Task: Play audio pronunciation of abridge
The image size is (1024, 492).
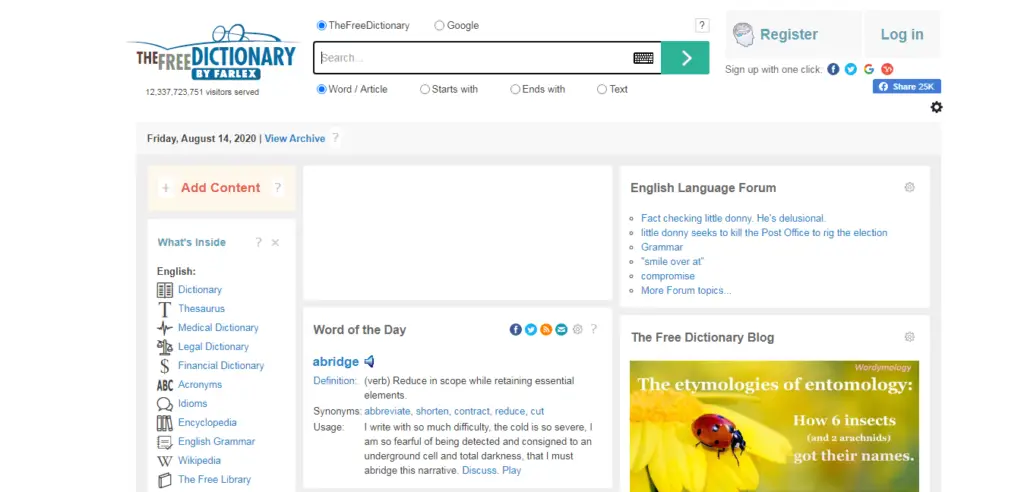Action: point(369,362)
